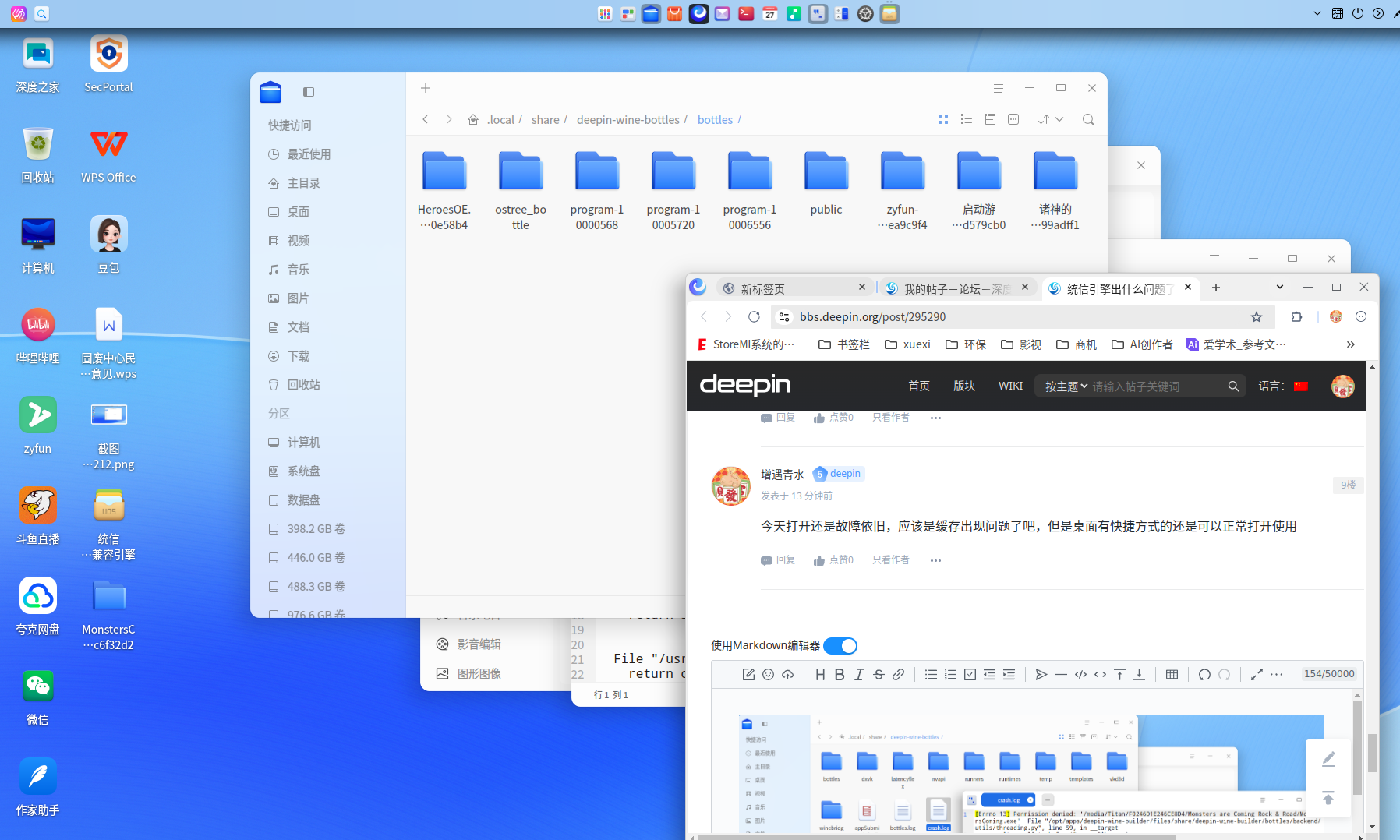Click the task list checkbox toolbar icon
This screenshot has width=1400, height=840.
coord(970,675)
